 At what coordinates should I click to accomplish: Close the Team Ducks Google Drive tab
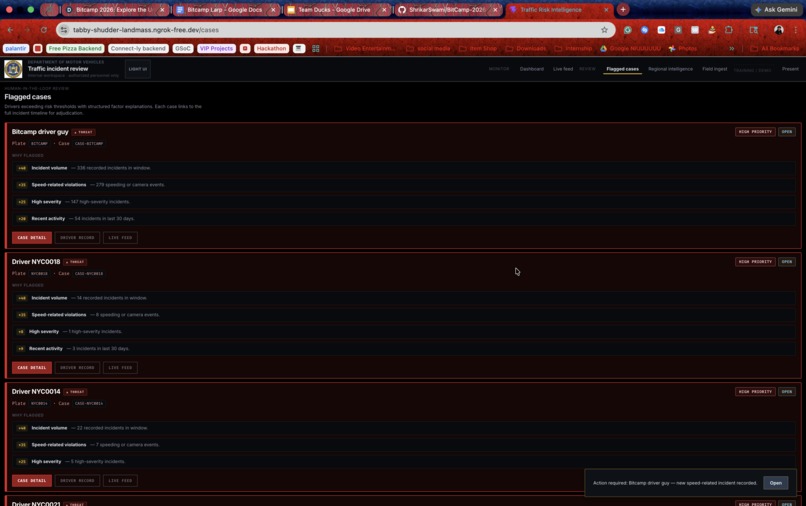pos(384,10)
